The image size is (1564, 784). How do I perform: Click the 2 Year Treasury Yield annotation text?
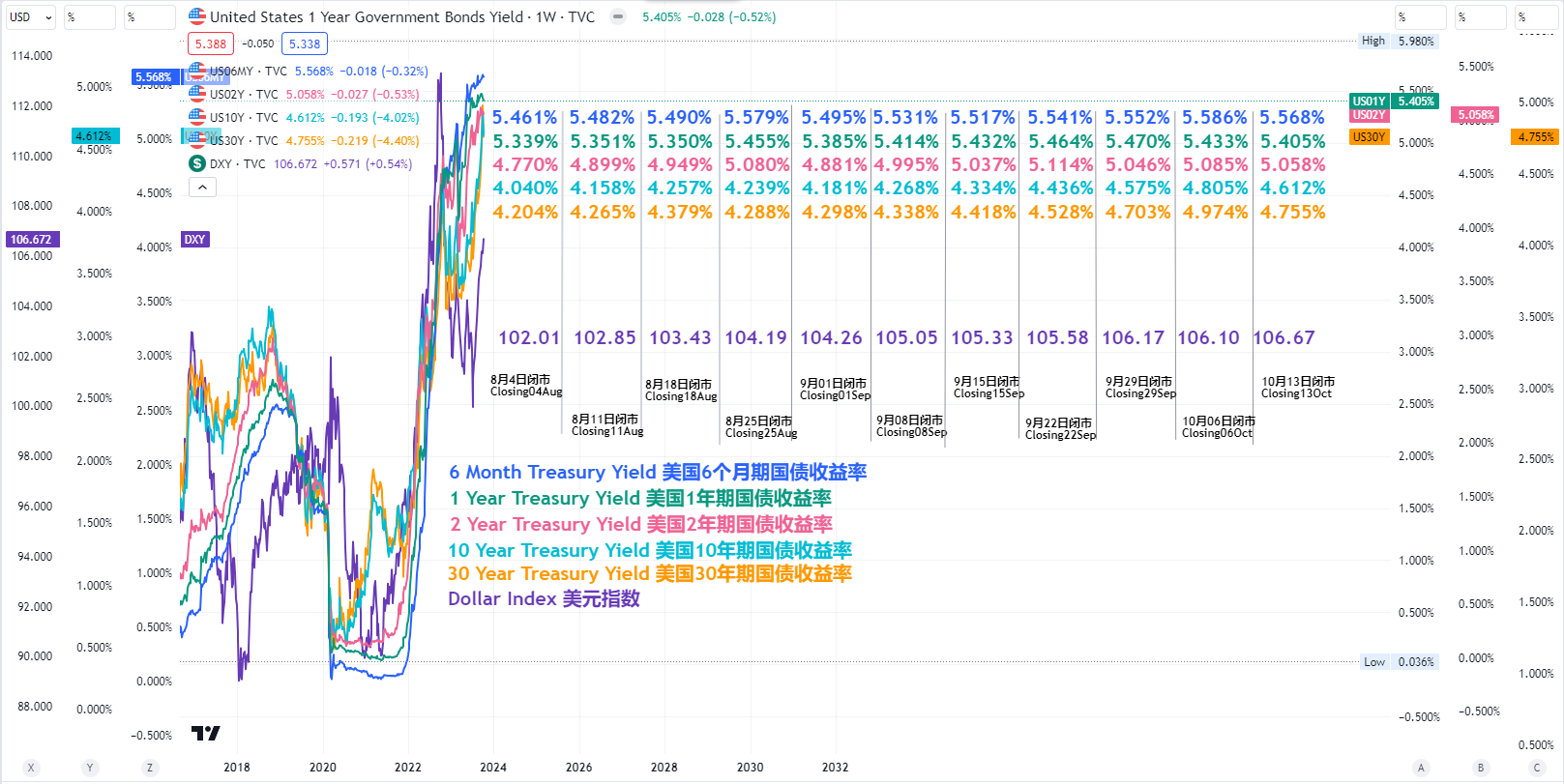pyautogui.click(x=640, y=524)
